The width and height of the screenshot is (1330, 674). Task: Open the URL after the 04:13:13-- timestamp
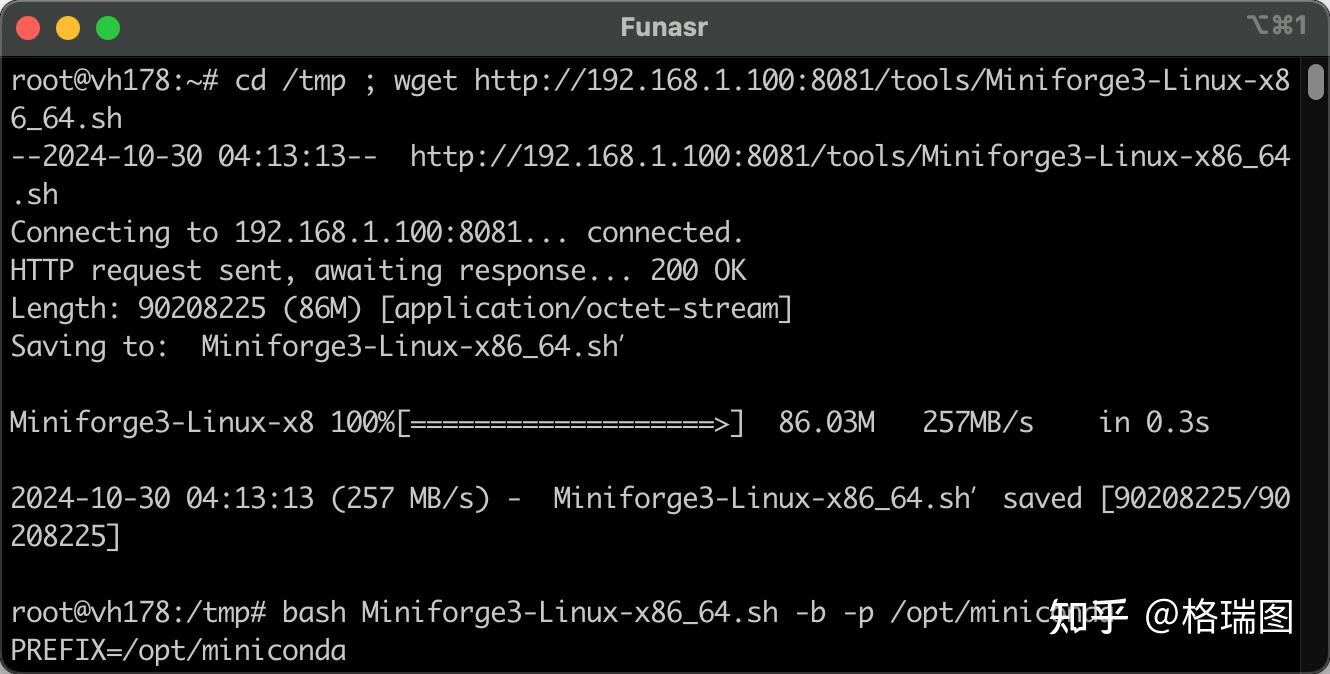click(x=849, y=156)
